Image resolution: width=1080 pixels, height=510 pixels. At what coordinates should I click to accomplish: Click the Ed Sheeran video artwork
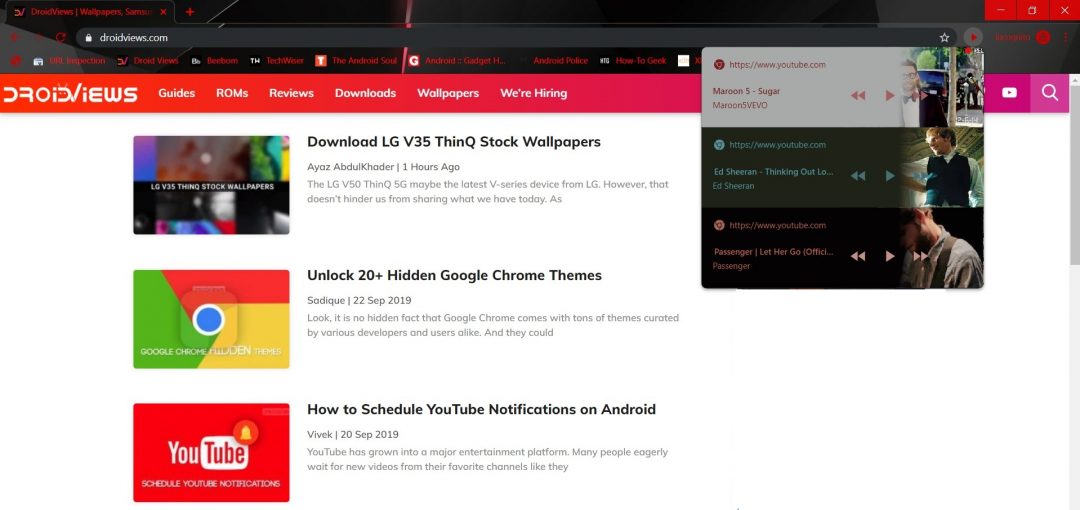[x=942, y=167]
